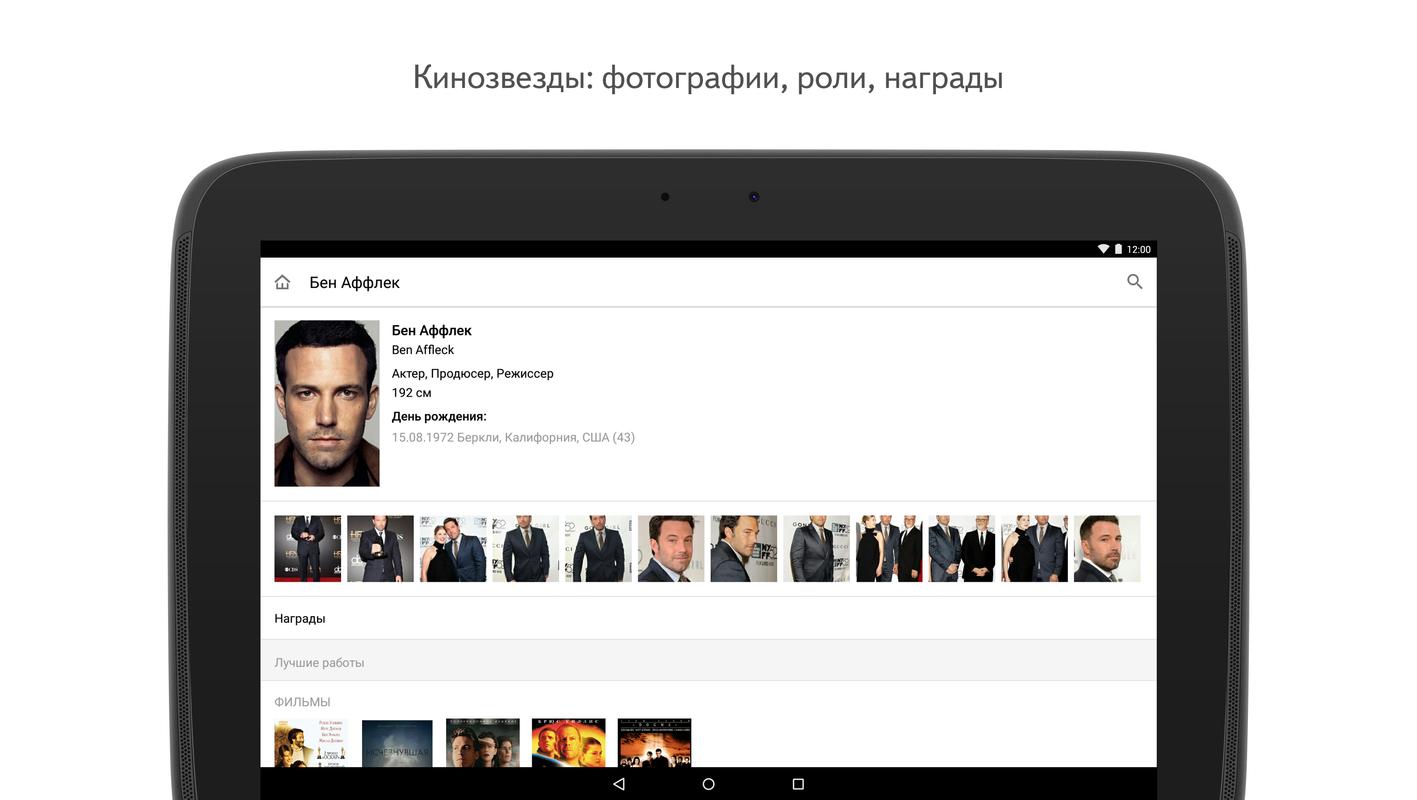
Task: Tap the Wi-Fi status icon
Action: click(1103, 249)
